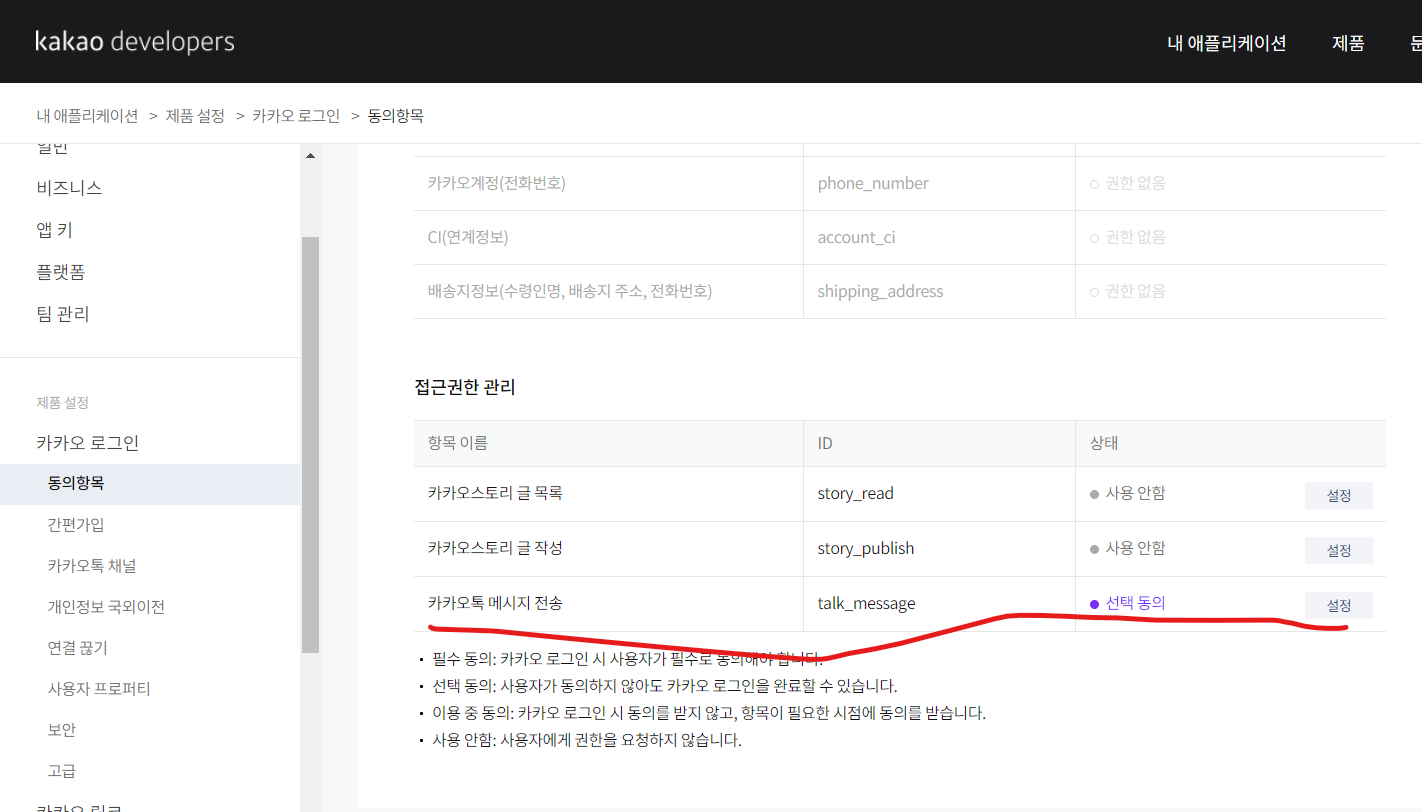Click the 배송지정보 row name
The image size is (1422, 812).
click(569, 291)
